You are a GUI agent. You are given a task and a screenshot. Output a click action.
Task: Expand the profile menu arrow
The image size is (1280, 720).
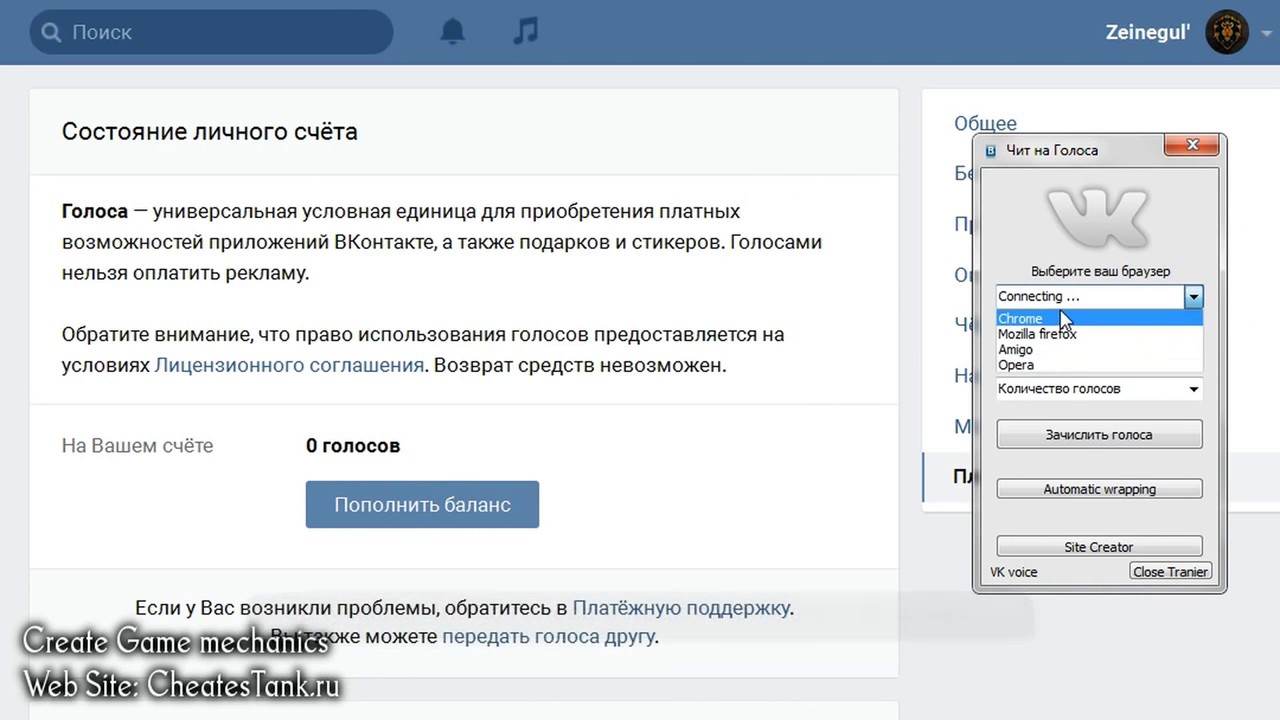tap(1266, 33)
